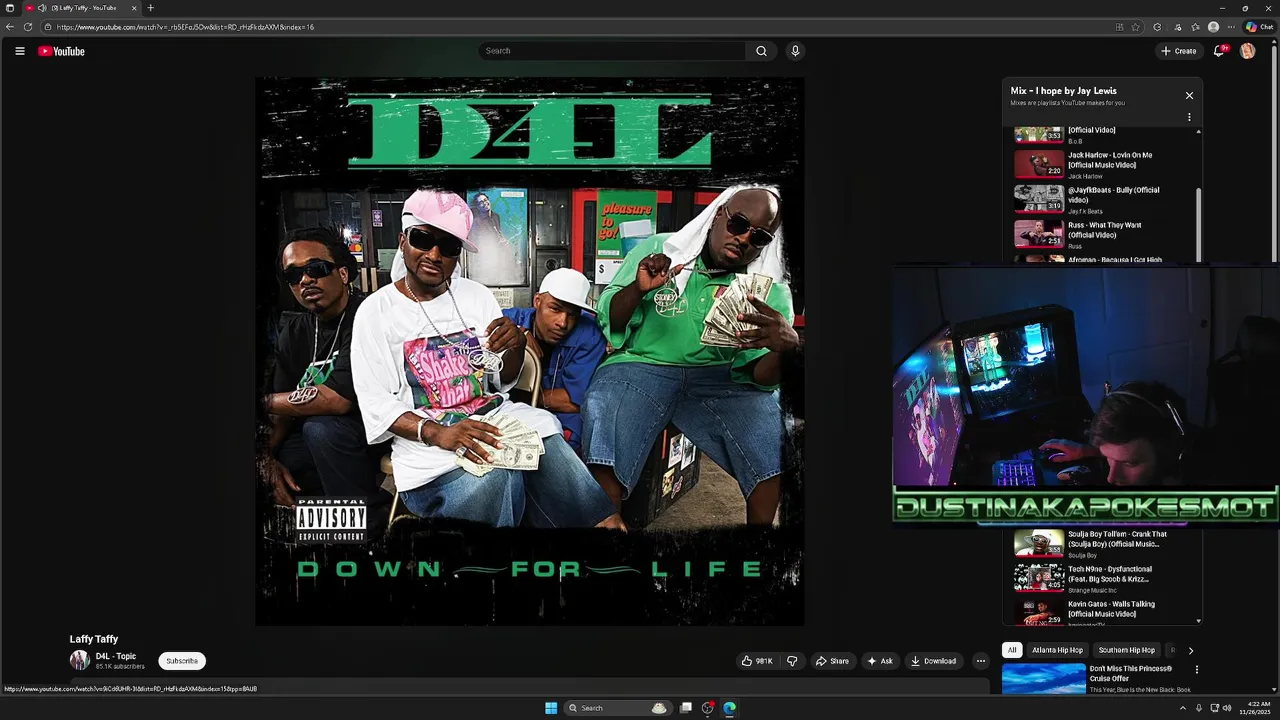Open Mix playlist three-dot options
This screenshot has height=720, width=1280.
coord(1189,117)
